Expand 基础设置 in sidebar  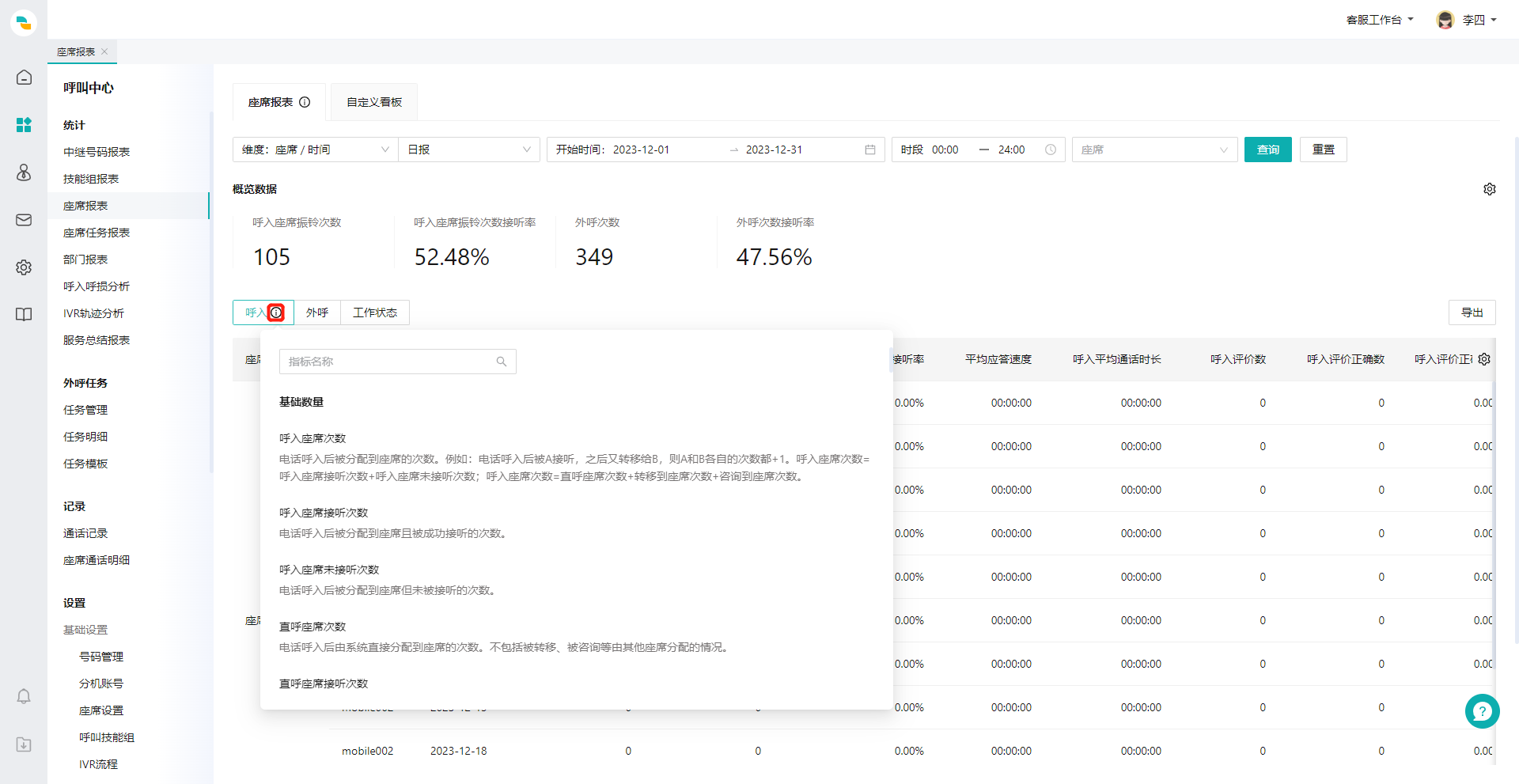[x=85, y=630]
